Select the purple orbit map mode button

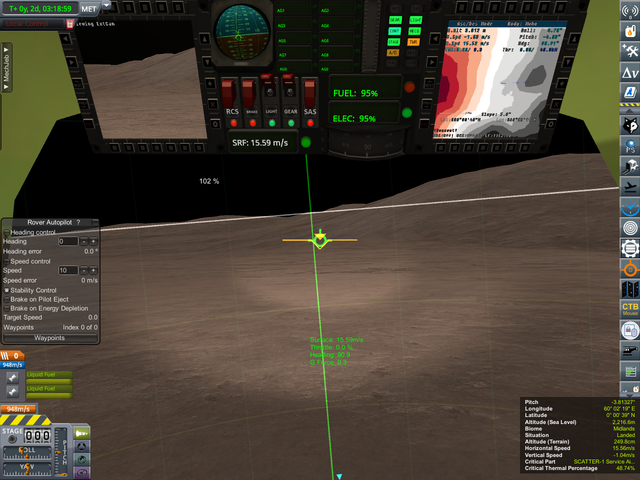click(x=82, y=473)
